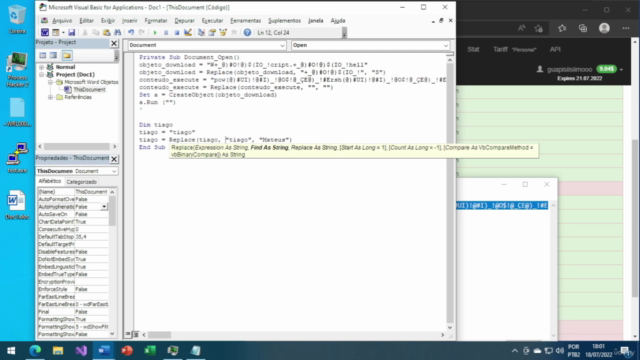The image size is (640, 360).
Task: Open the Project Explorer icon
Action: pyautogui.click(x=201, y=33)
